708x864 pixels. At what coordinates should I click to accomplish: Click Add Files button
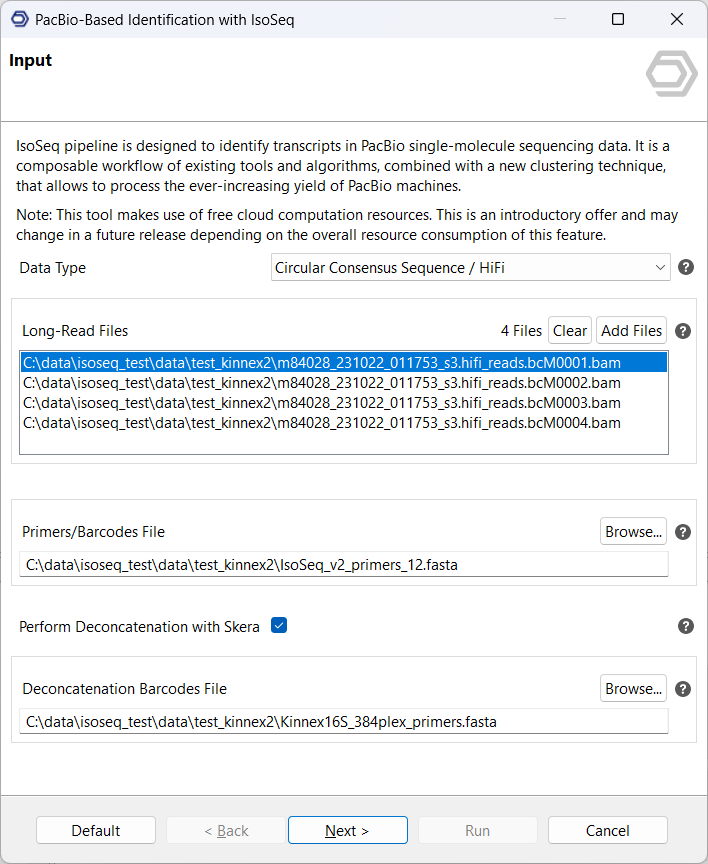click(631, 331)
